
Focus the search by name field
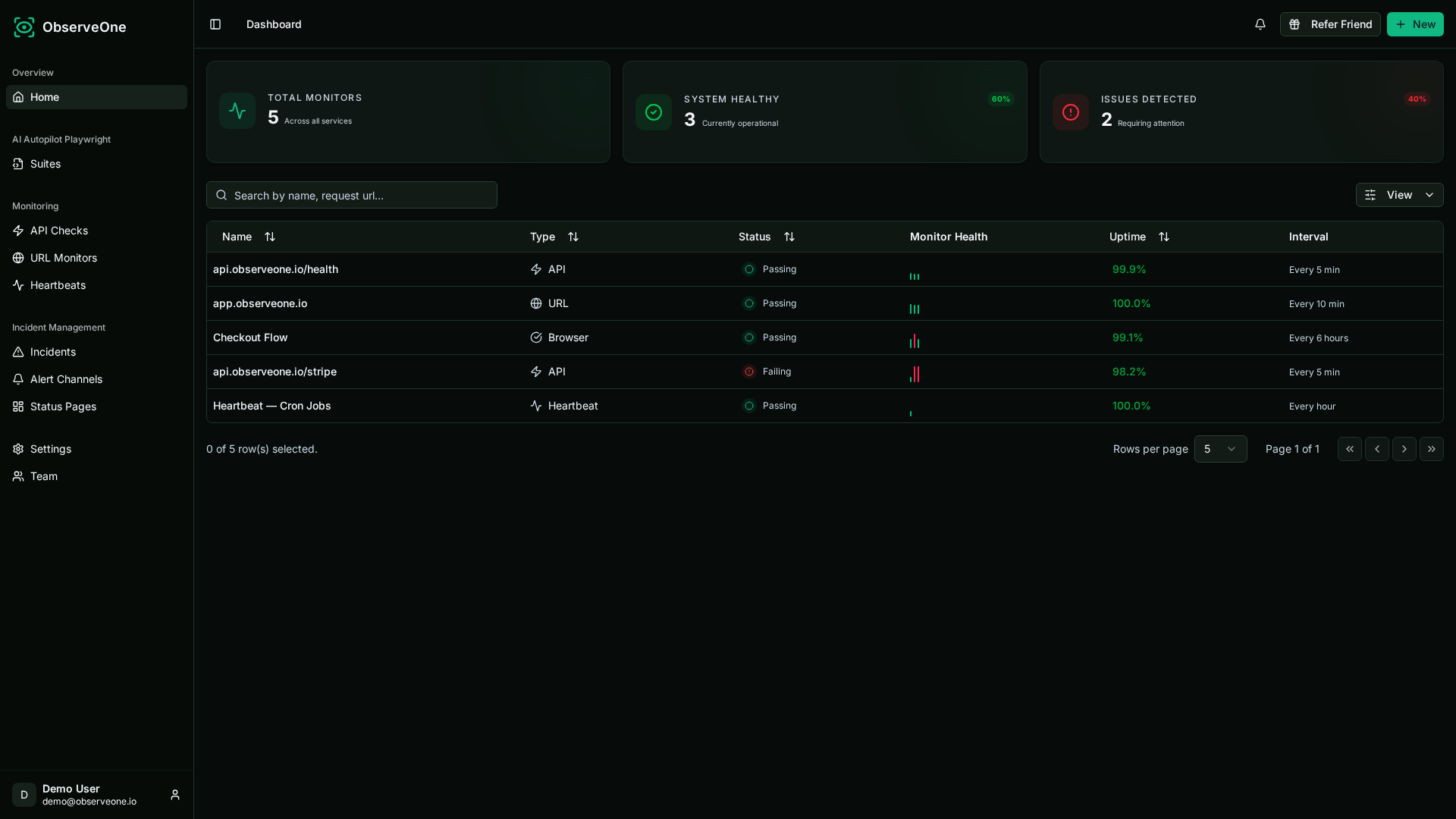pos(352,195)
